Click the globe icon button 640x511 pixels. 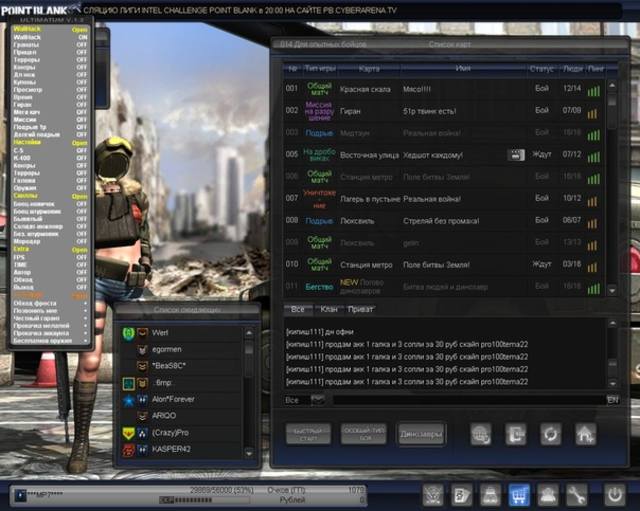pyautogui.click(x=481, y=433)
